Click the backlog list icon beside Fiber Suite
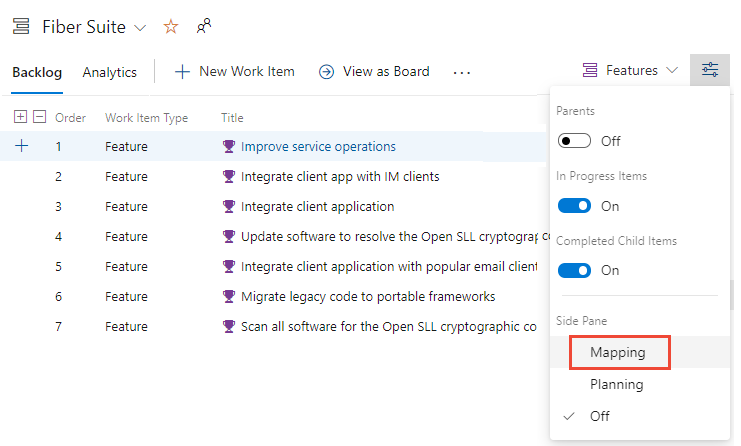Viewport: 741px width, 446px height. [21, 26]
